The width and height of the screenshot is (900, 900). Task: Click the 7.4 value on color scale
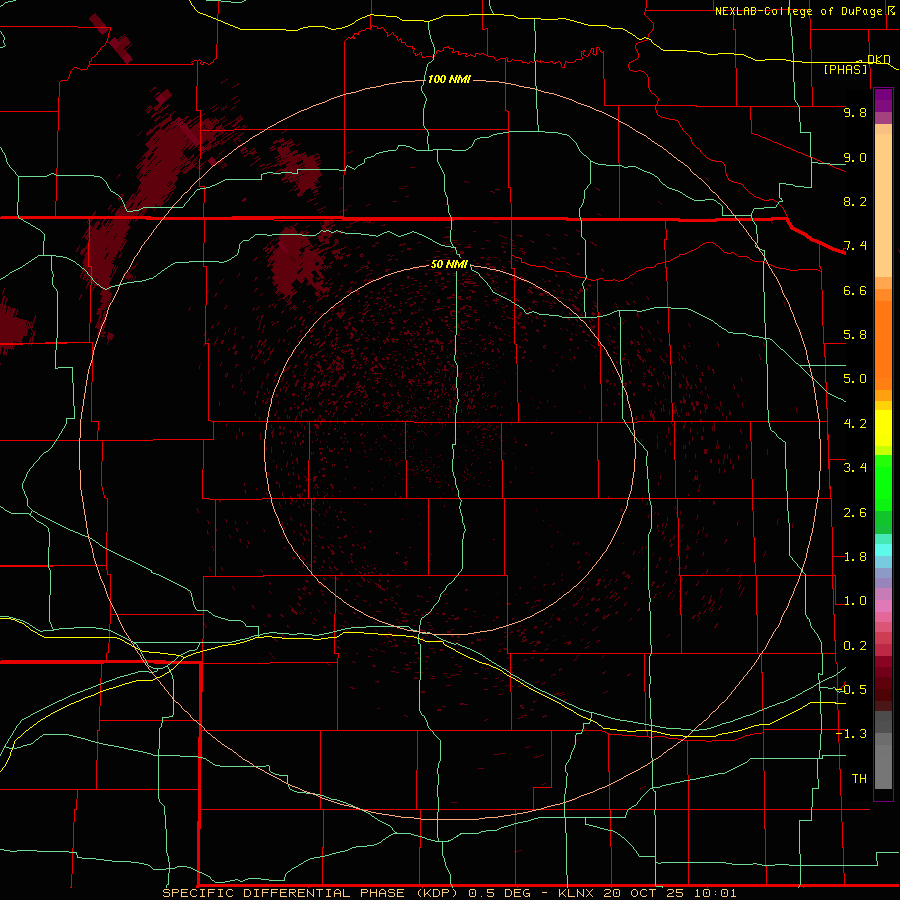pyautogui.click(x=855, y=246)
